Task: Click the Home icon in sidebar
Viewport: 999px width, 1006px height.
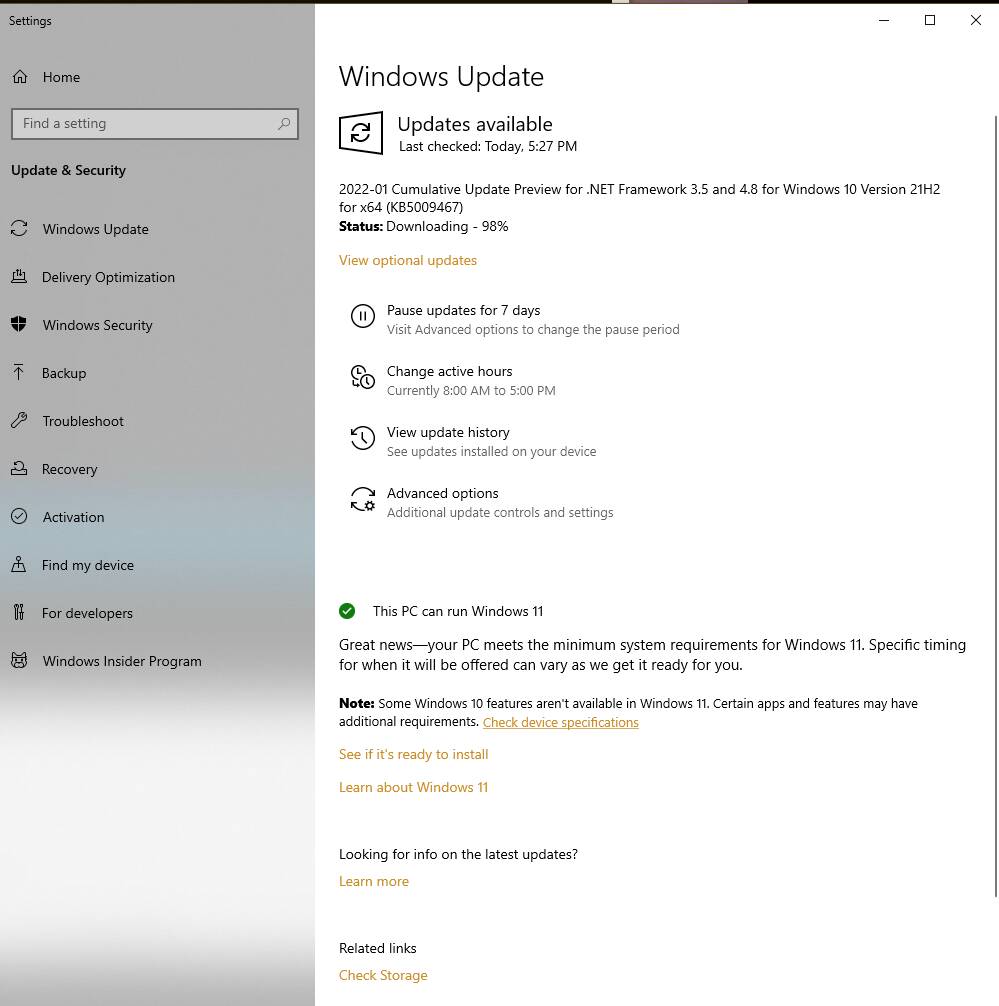Action: (20, 77)
